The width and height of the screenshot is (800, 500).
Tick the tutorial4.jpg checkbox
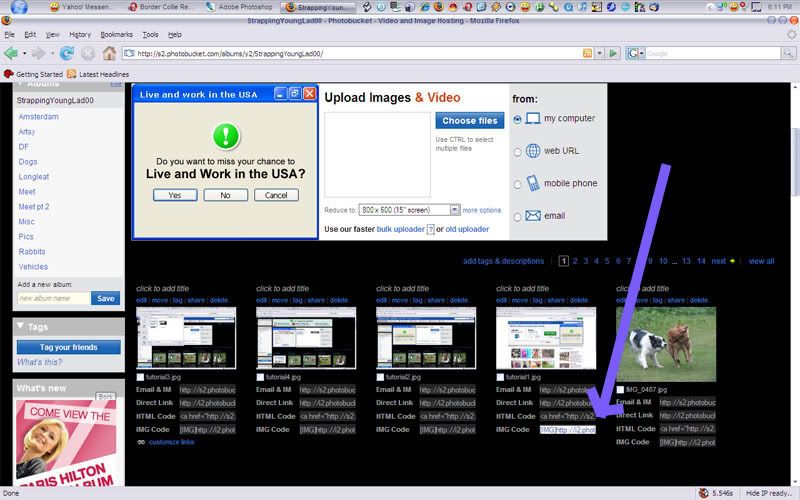[260, 377]
